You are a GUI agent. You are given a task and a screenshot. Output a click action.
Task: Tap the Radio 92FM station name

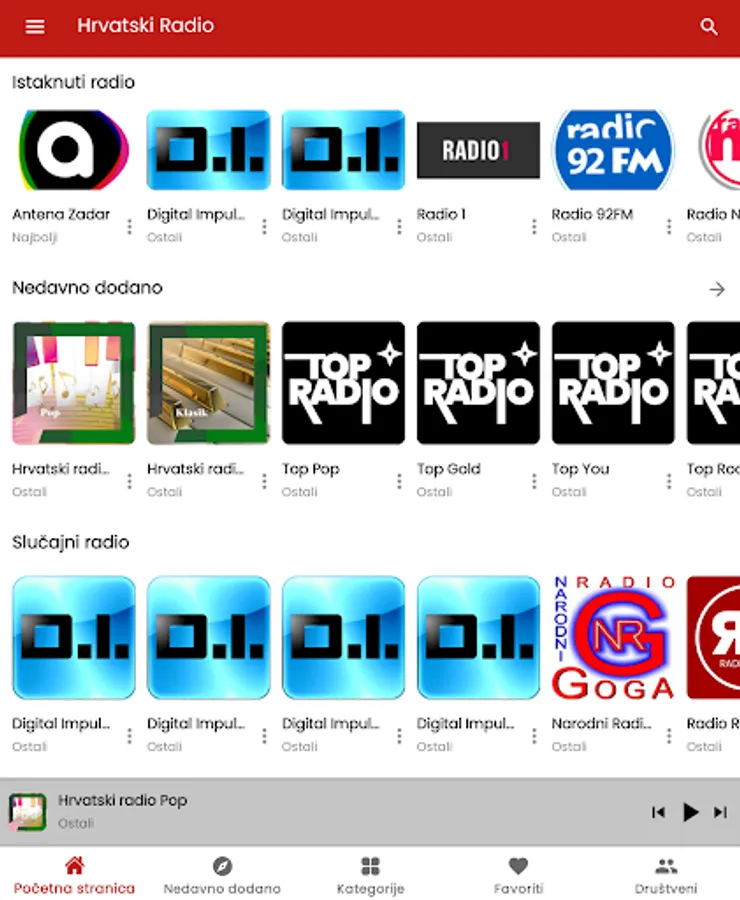(x=592, y=214)
